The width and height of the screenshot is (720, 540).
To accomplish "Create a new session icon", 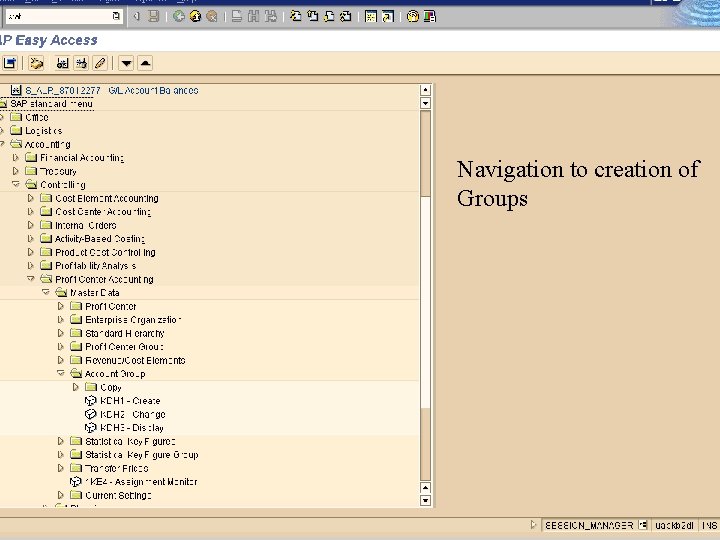I will pos(371,17).
